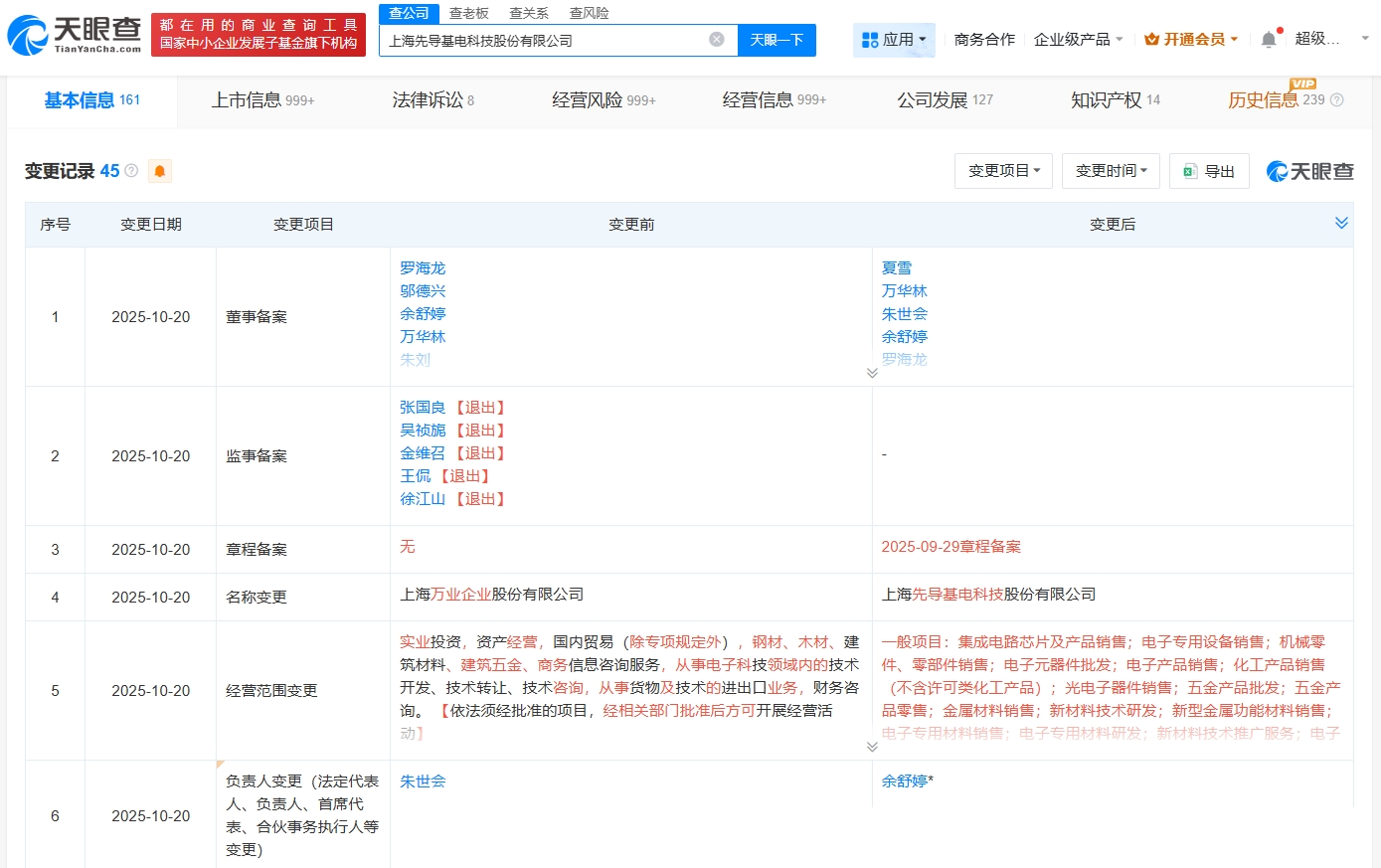This screenshot has width=1381, height=868.
Task: Open the 法律诉讼 tab
Action: pyautogui.click(x=420, y=99)
